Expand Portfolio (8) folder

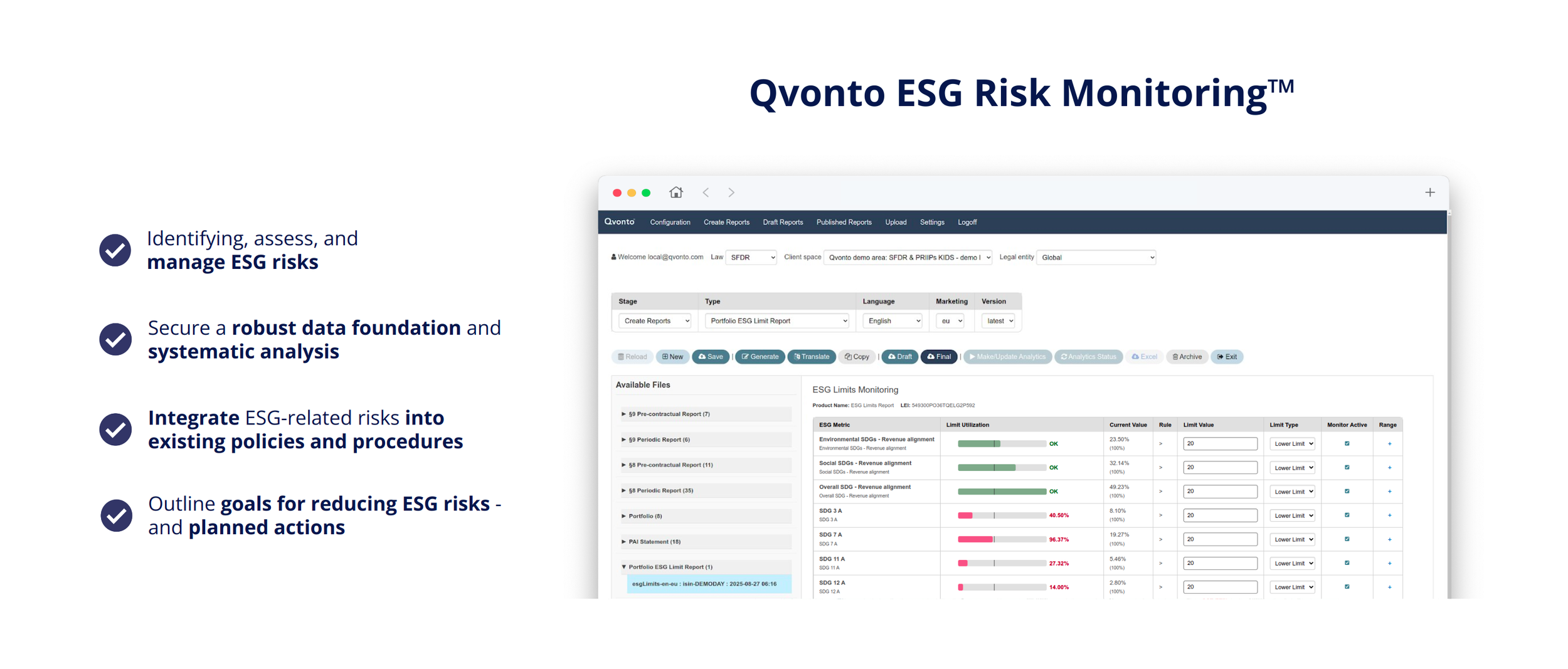coord(706,516)
